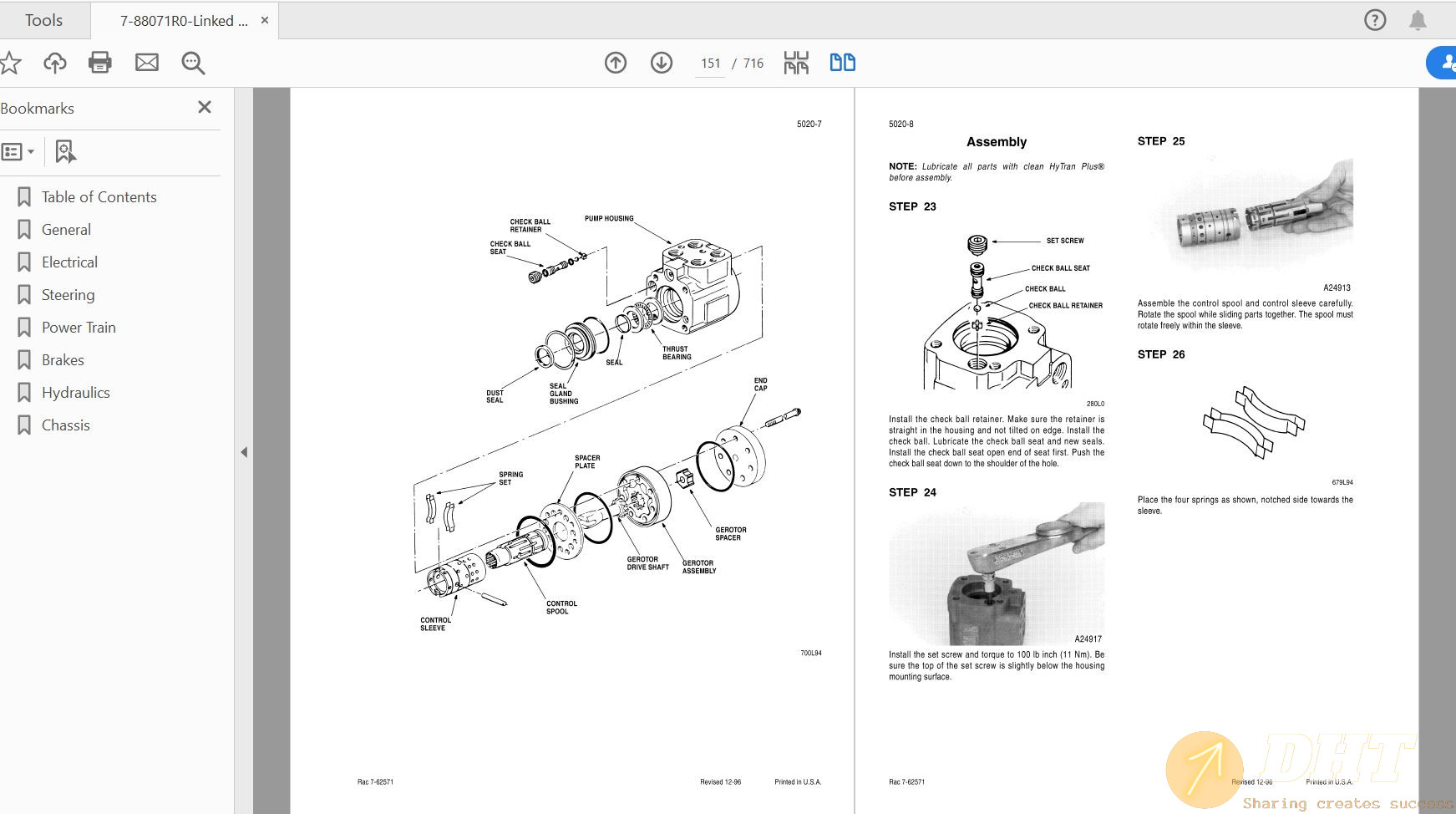The width and height of the screenshot is (1456, 814).
Task: Collapse the navigation pane
Action: point(245,451)
